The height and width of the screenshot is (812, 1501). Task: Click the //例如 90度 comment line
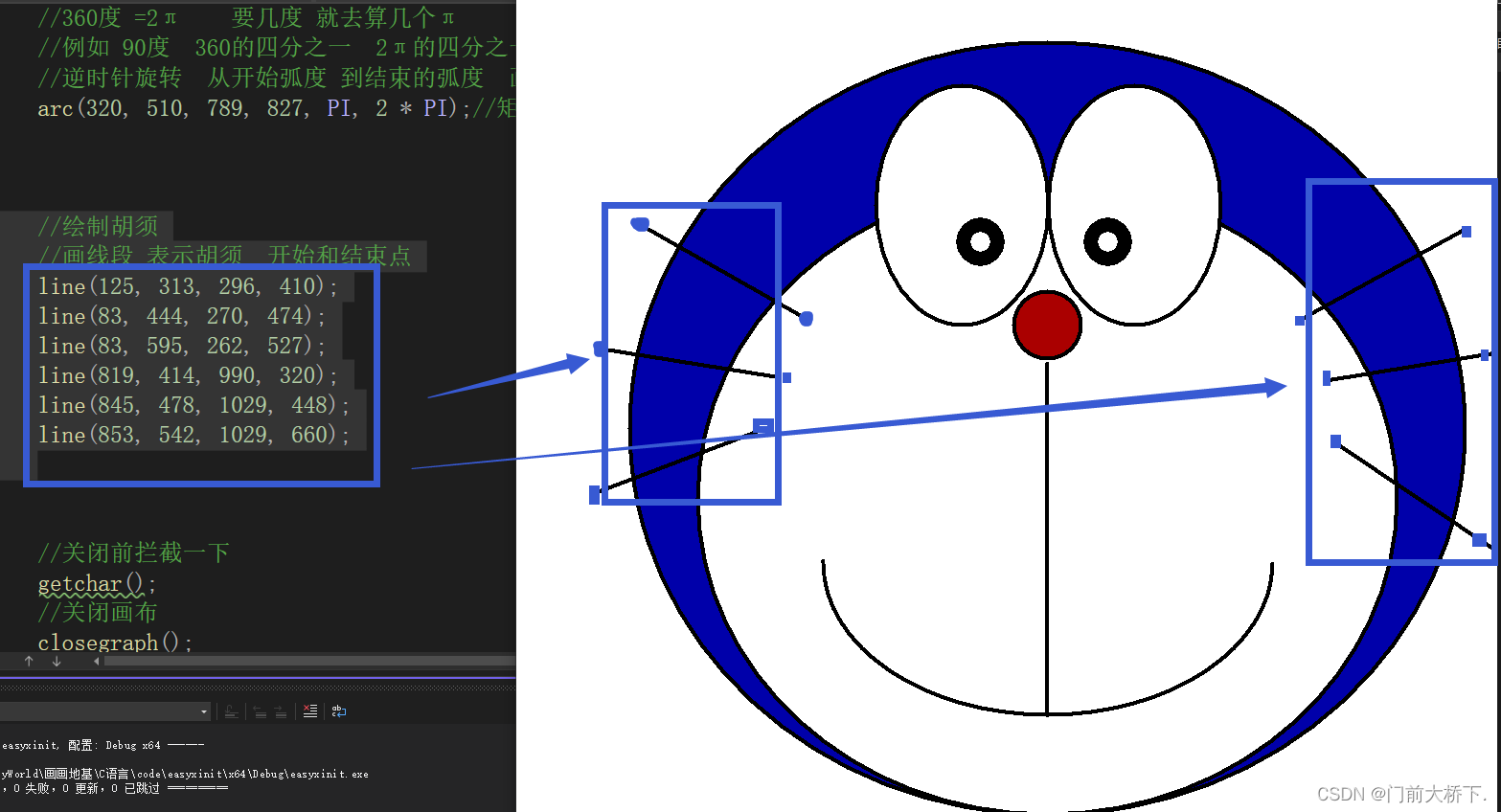[277, 47]
